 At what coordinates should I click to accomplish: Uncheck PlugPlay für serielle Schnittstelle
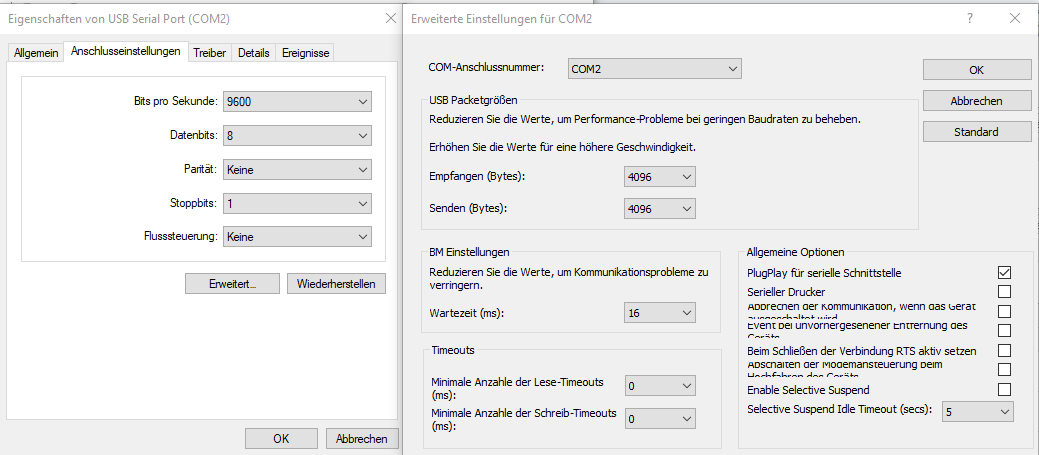point(1004,272)
